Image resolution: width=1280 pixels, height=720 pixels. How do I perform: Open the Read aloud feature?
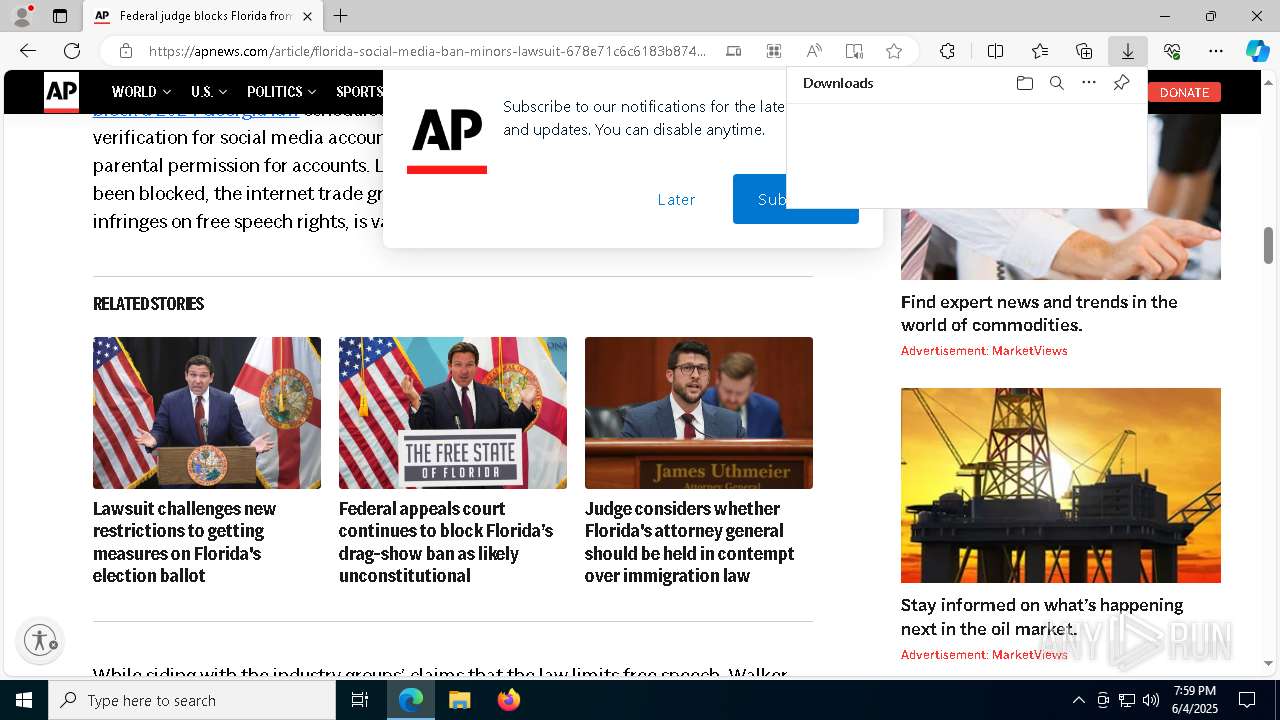point(814,51)
